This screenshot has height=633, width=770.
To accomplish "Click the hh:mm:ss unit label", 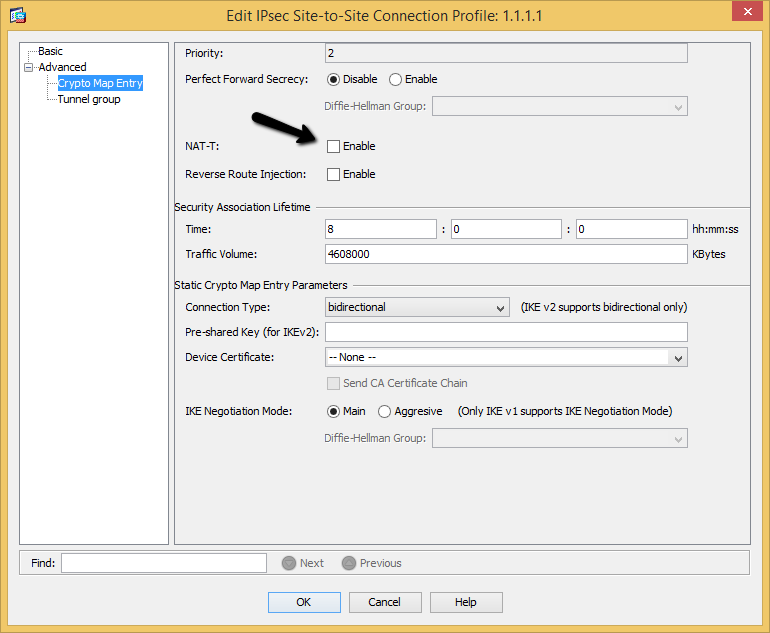I will click(715, 229).
